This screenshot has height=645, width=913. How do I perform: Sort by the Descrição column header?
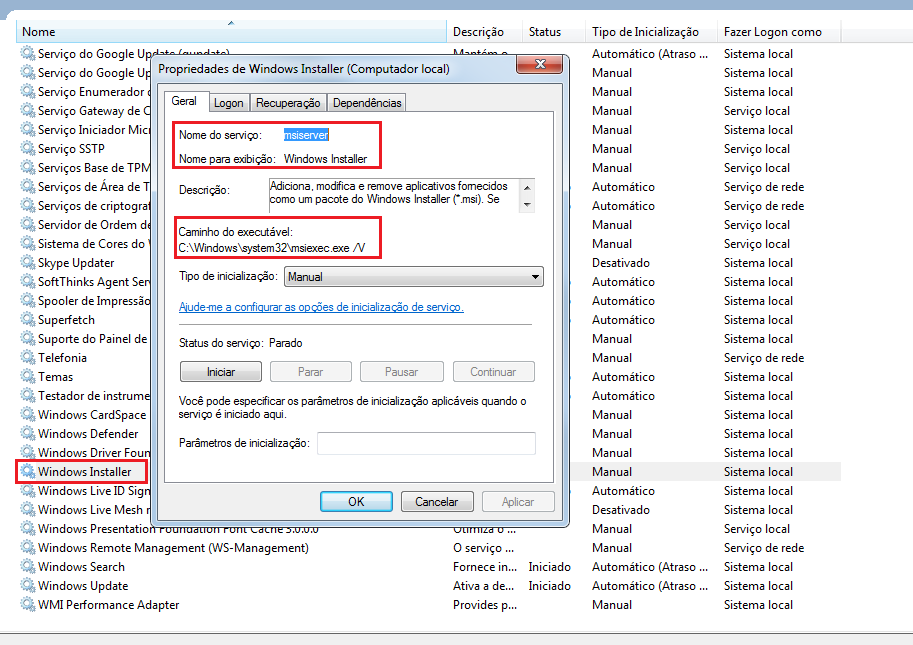tap(484, 32)
